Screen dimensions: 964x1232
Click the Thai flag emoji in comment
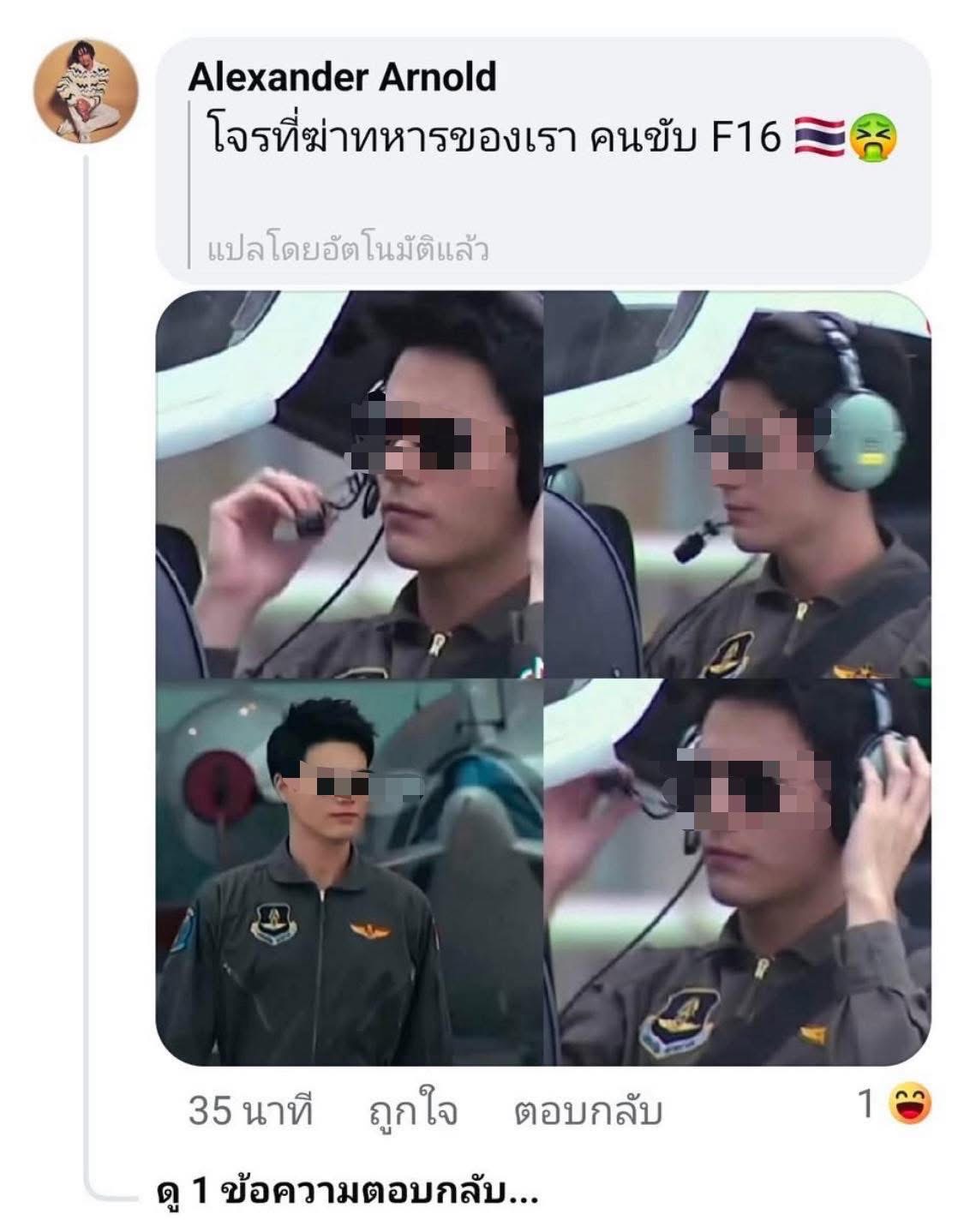(x=819, y=136)
